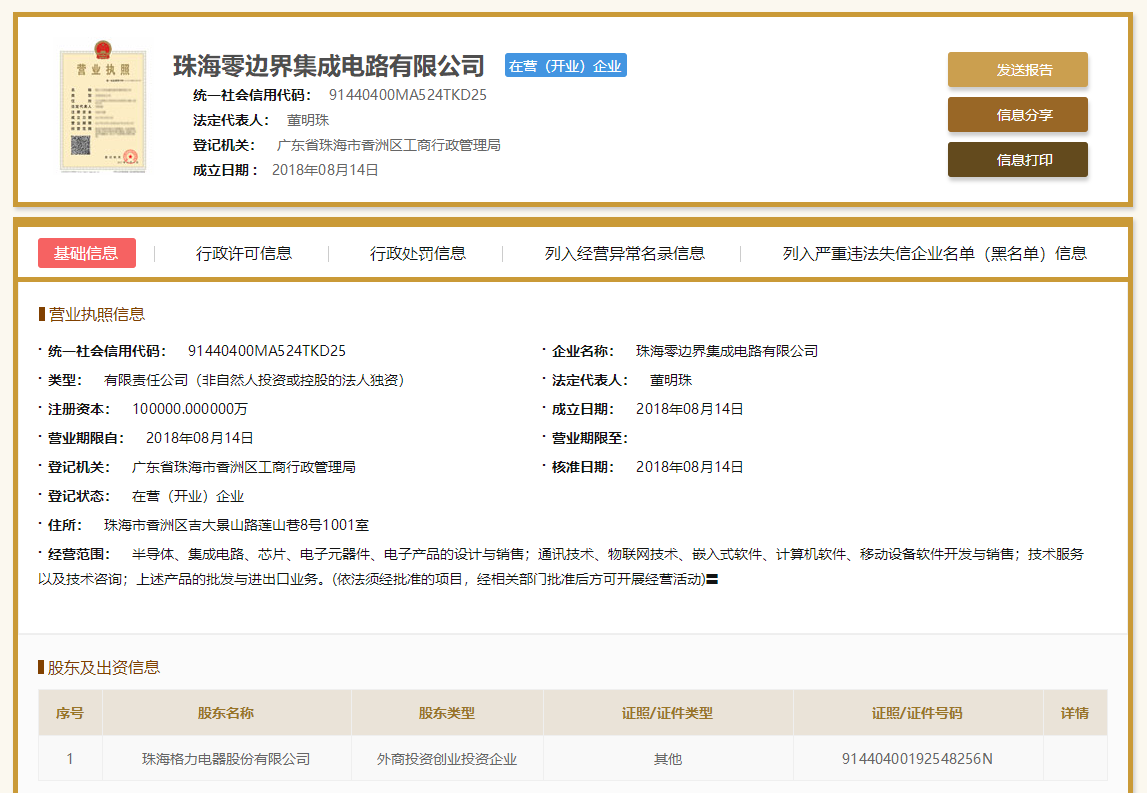This screenshot has width=1147, height=793.
Task: Click the 证照/证件号码 column header
Action: click(917, 713)
